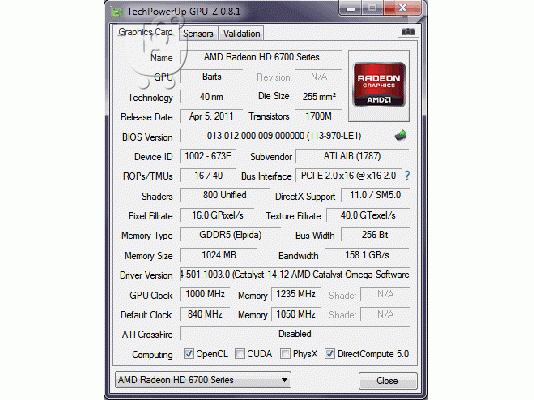Image resolution: width=534 pixels, height=400 pixels.
Task: Click the GPU Clock row Shader N/A field
Action: click(385, 294)
